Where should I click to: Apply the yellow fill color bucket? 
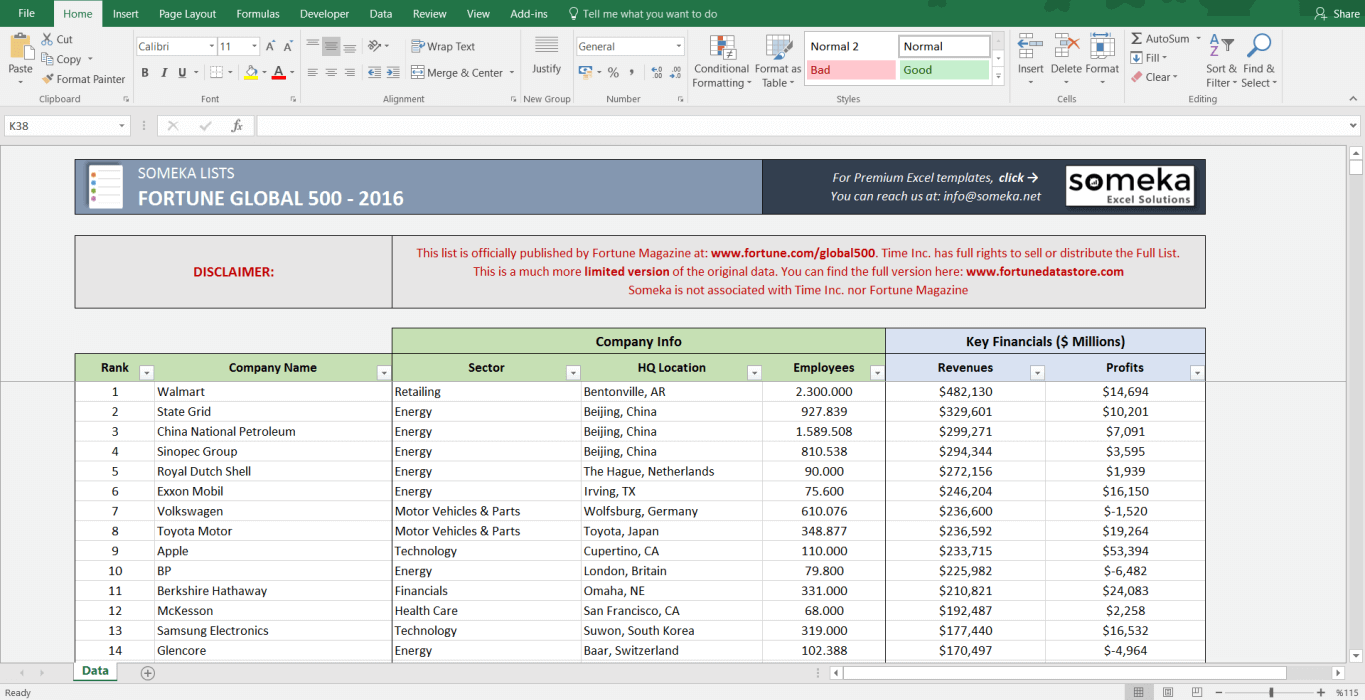(250, 73)
